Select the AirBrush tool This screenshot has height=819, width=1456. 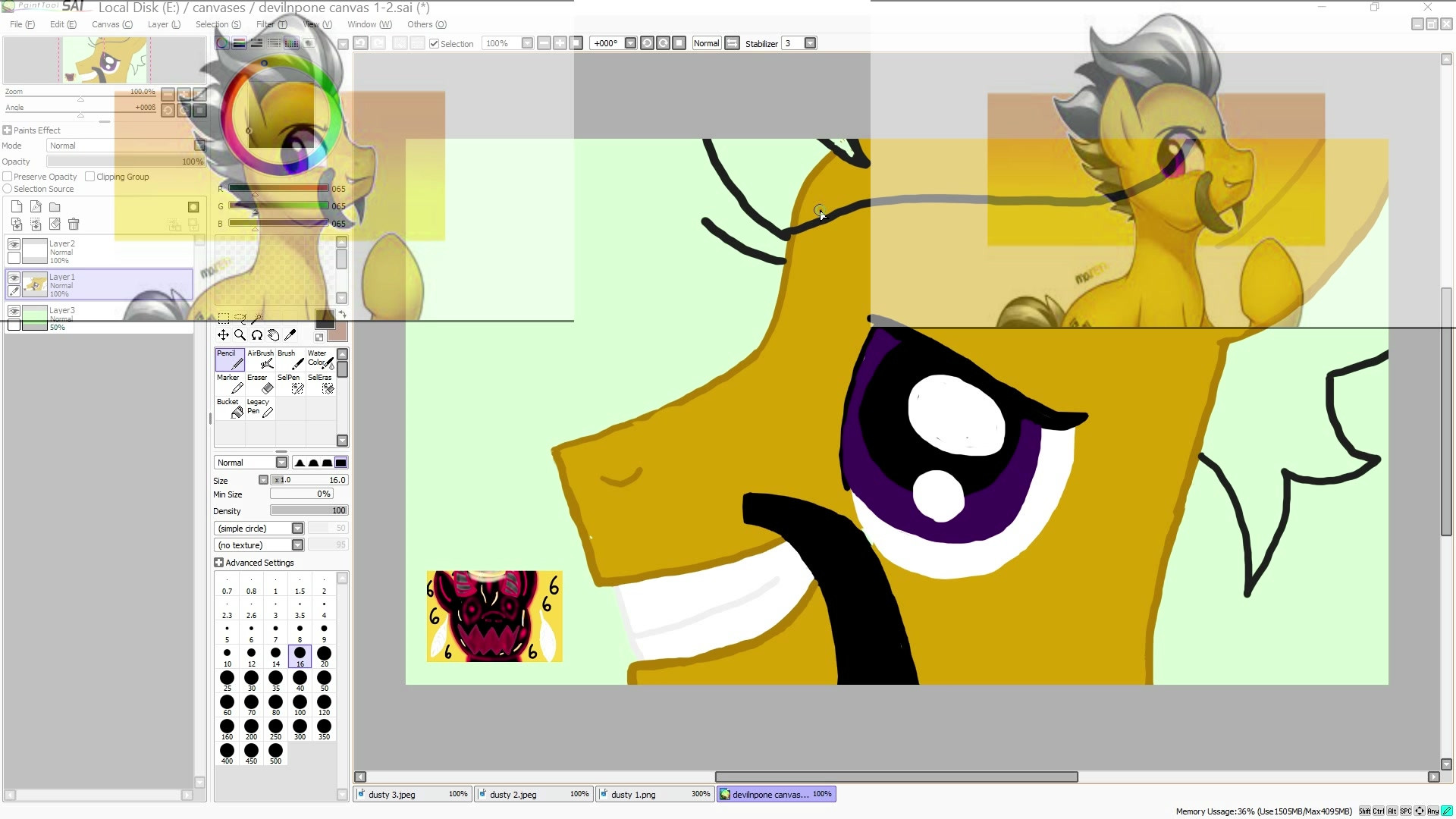point(260,359)
